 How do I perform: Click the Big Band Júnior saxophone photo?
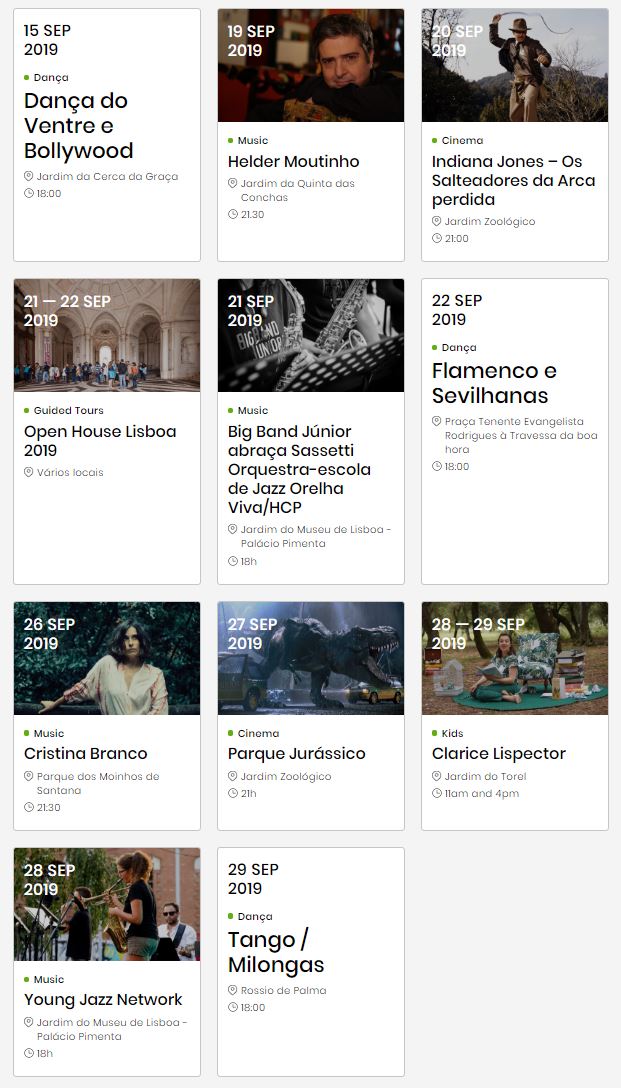[x=311, y=335]
